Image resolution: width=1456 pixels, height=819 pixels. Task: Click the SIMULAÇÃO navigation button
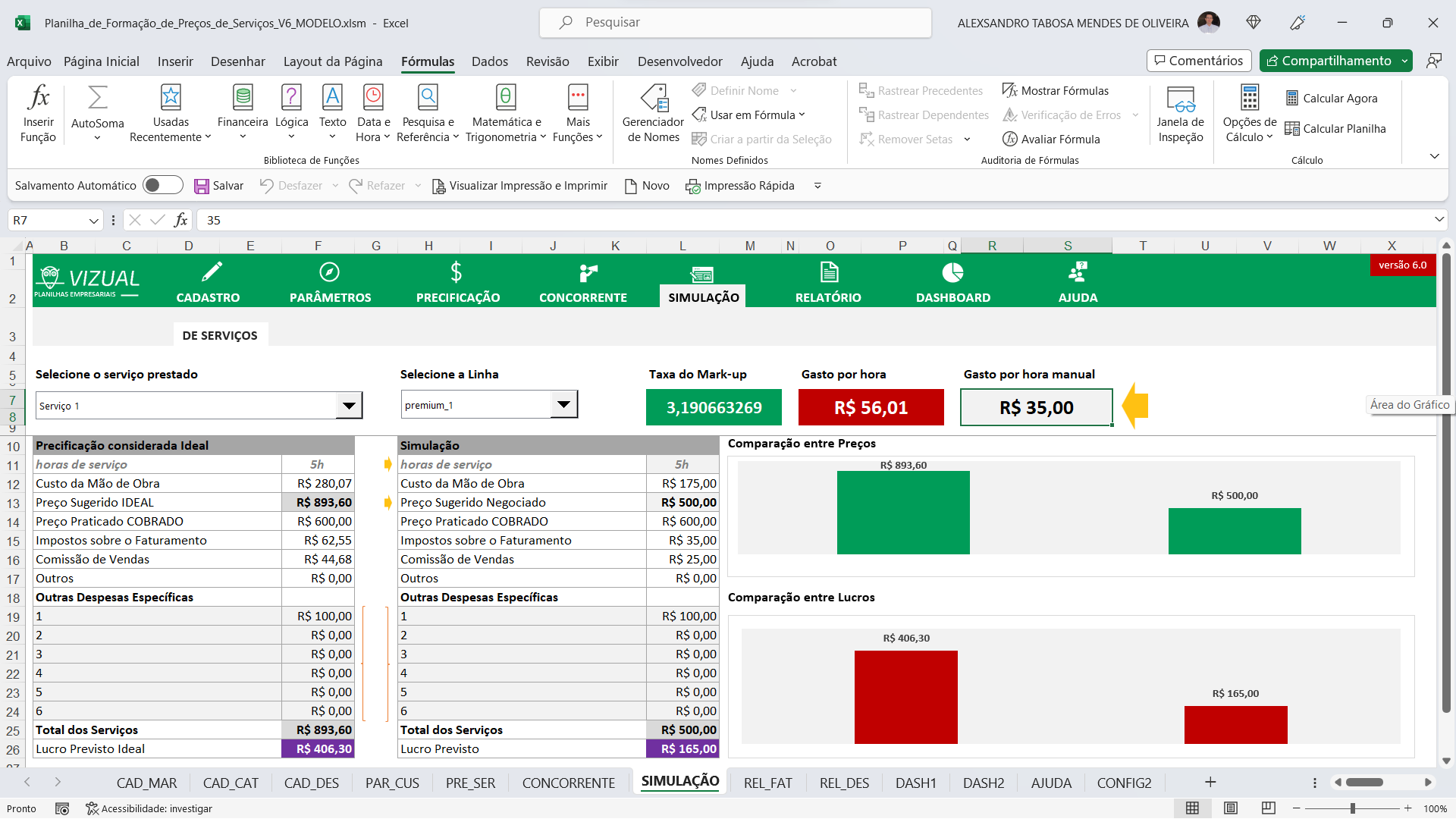[703, 287]
